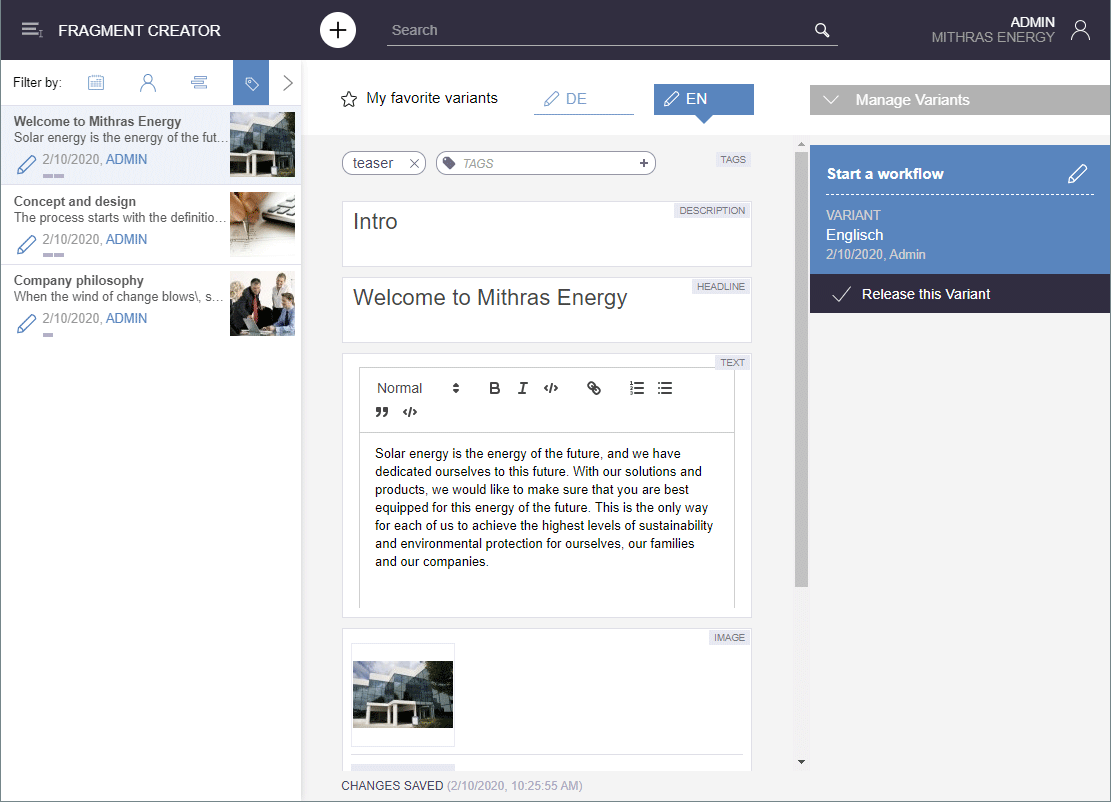
Task: Insert a link with the chain icon
Action: (594, 388)
